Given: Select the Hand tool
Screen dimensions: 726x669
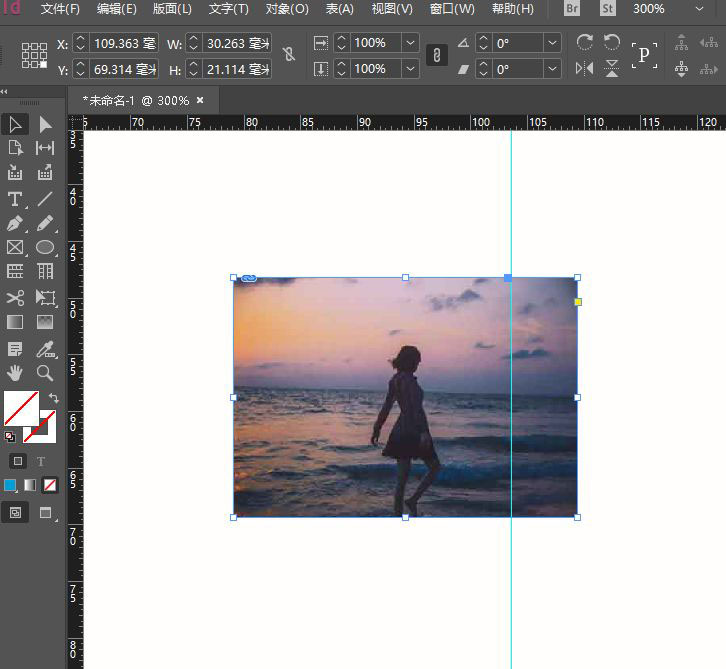Looking at the screenshot, I should point(15,372).
